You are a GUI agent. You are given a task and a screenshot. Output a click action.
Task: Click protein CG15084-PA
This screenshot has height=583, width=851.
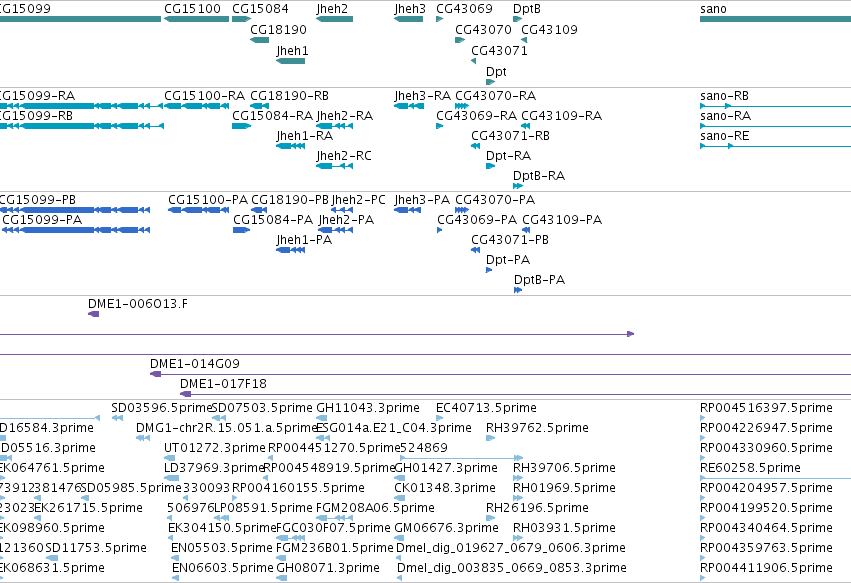(242, 230)
